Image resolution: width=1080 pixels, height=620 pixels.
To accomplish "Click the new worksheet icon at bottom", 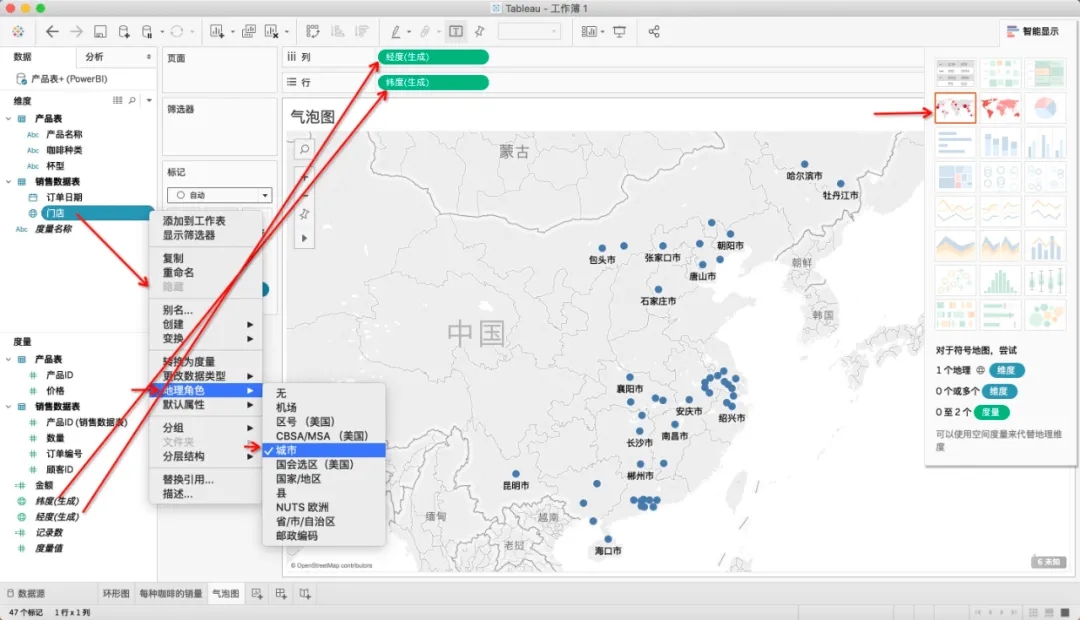I will tap(257, 594).
